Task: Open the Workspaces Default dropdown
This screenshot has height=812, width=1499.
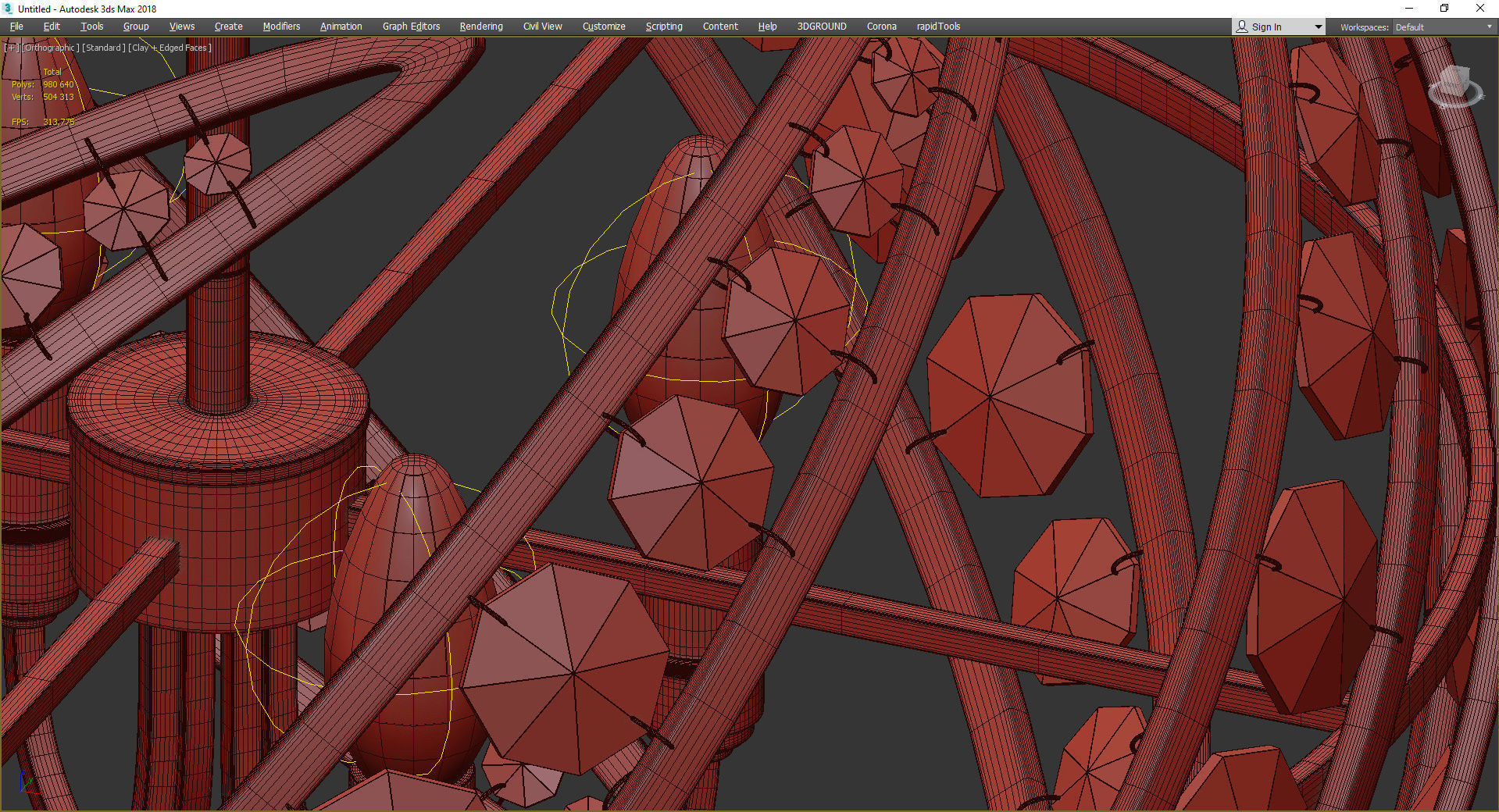Action: 1444,27
